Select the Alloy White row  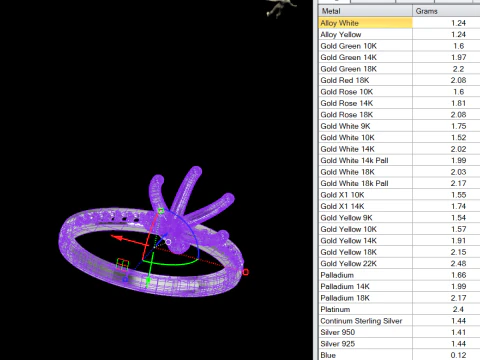point(399,23)
